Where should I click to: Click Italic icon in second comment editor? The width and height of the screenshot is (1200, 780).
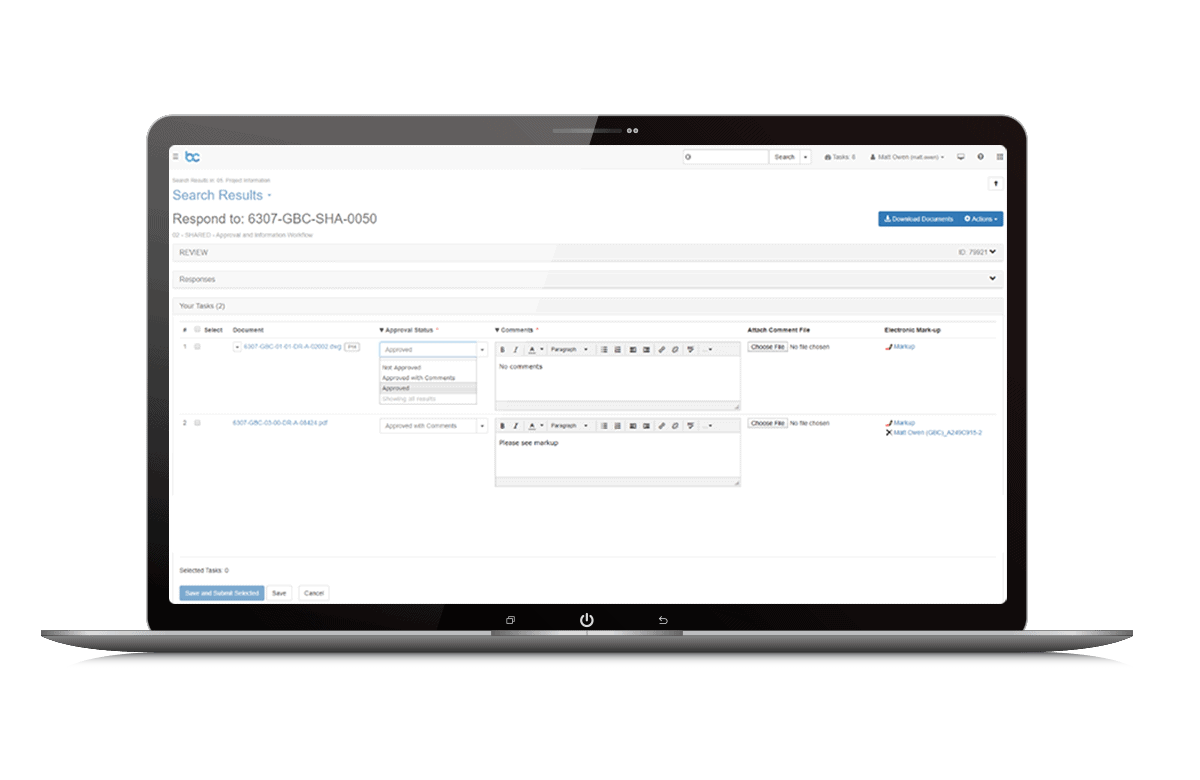[516, 426]
